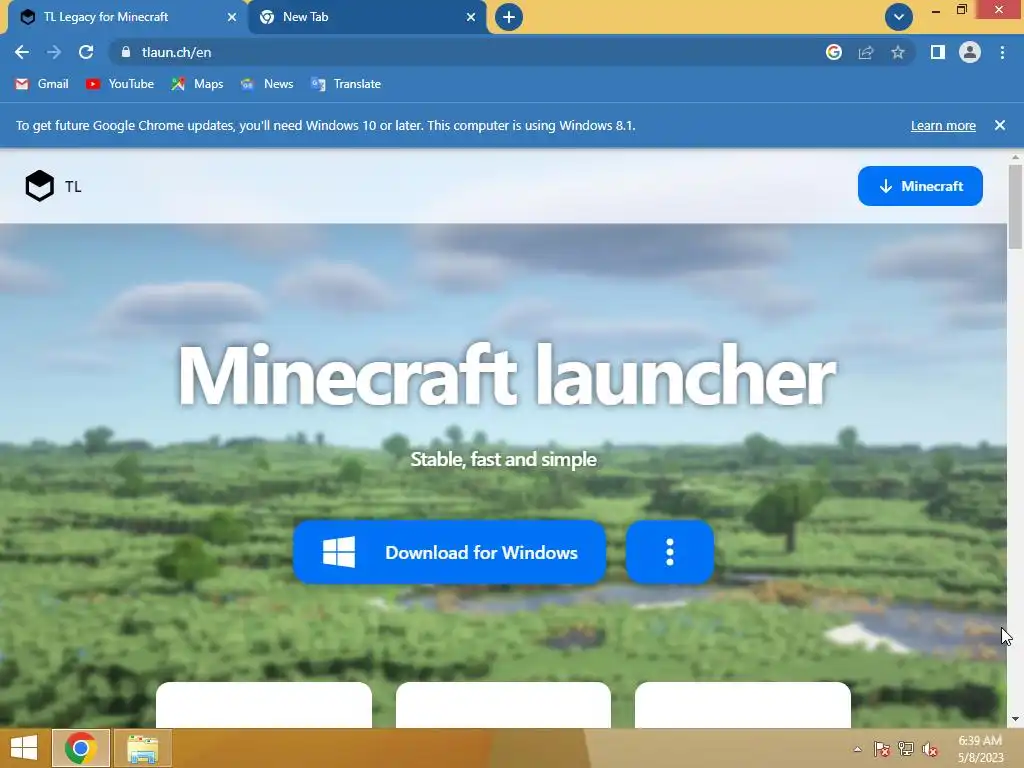Dismiss the Chrome update notice bar
Screen dimensions: 1024x768
tap(1000, 125)
